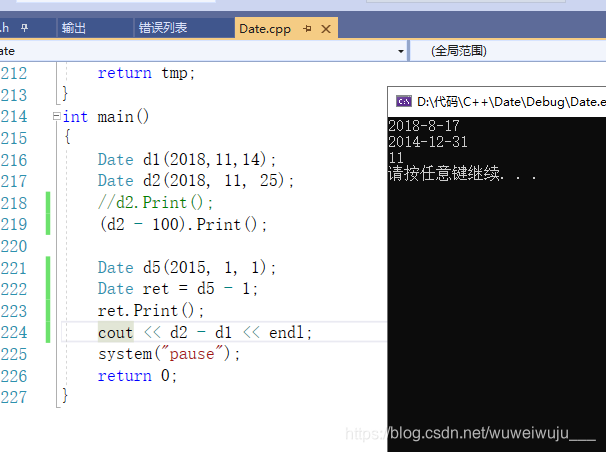Click console output 2018-8-17
606x452 pixels.
[x=424, y=126]
